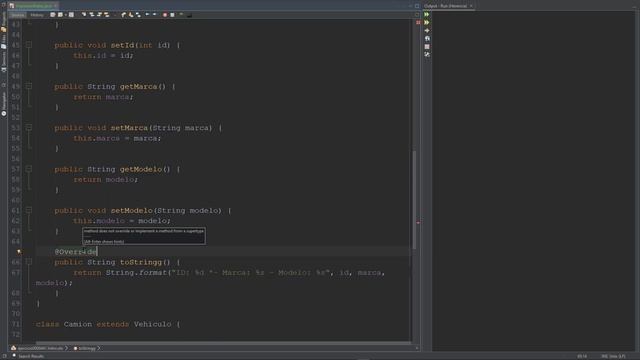Click vertical editor scrollbar thumb
The height and width of the screenshot is (360, 640).
(414, 200)
